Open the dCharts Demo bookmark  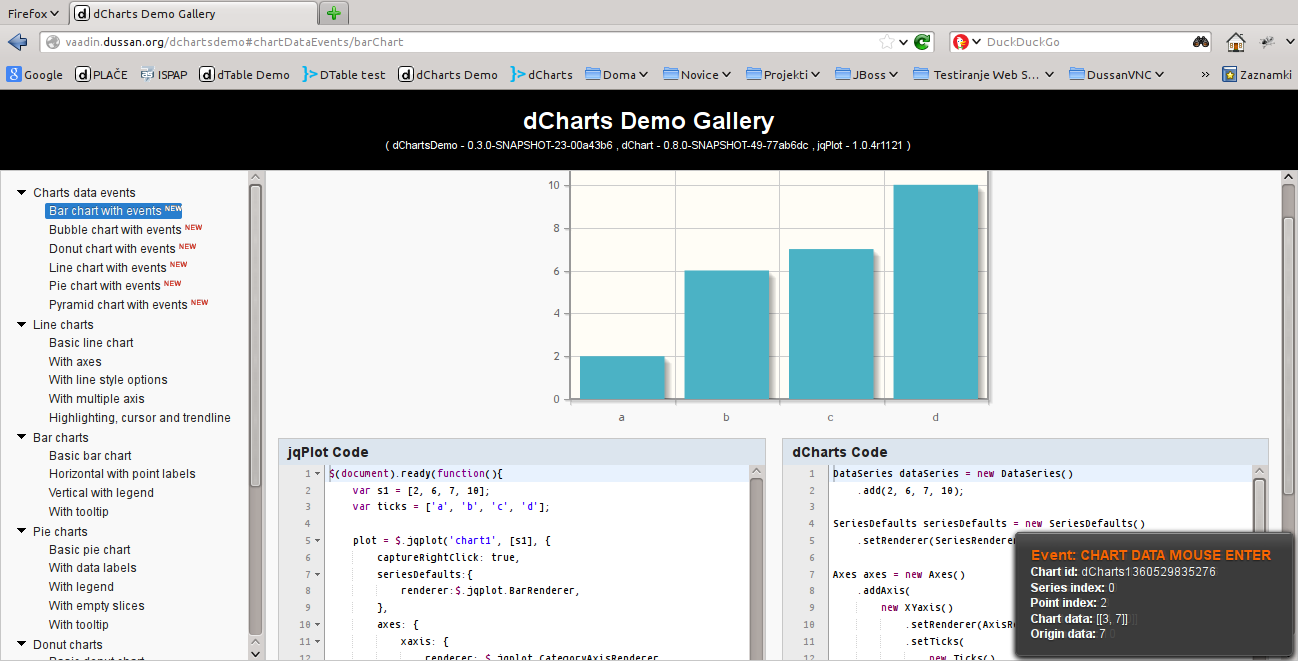pos(448,74)
